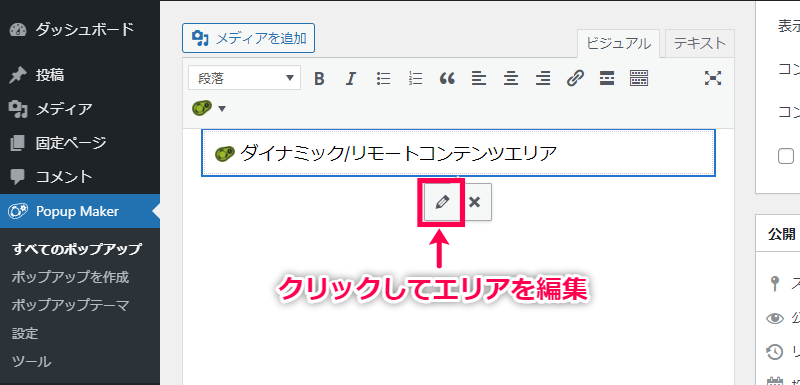The width and height of the screenshot is (800, 385).
Task: Toggle the toolbar kitchen sink
Action: 639,79
